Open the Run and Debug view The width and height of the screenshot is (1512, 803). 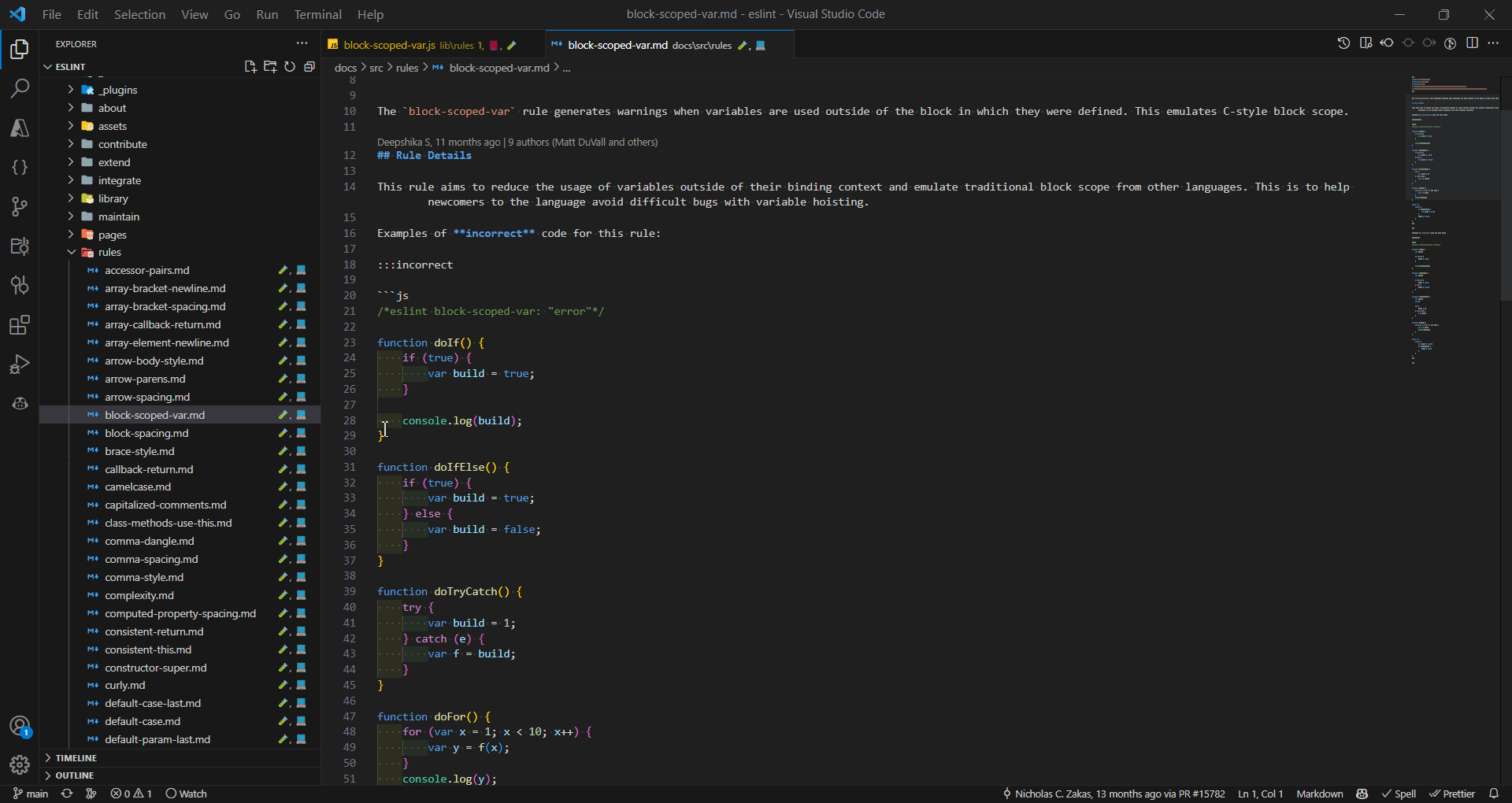[20, 364]
